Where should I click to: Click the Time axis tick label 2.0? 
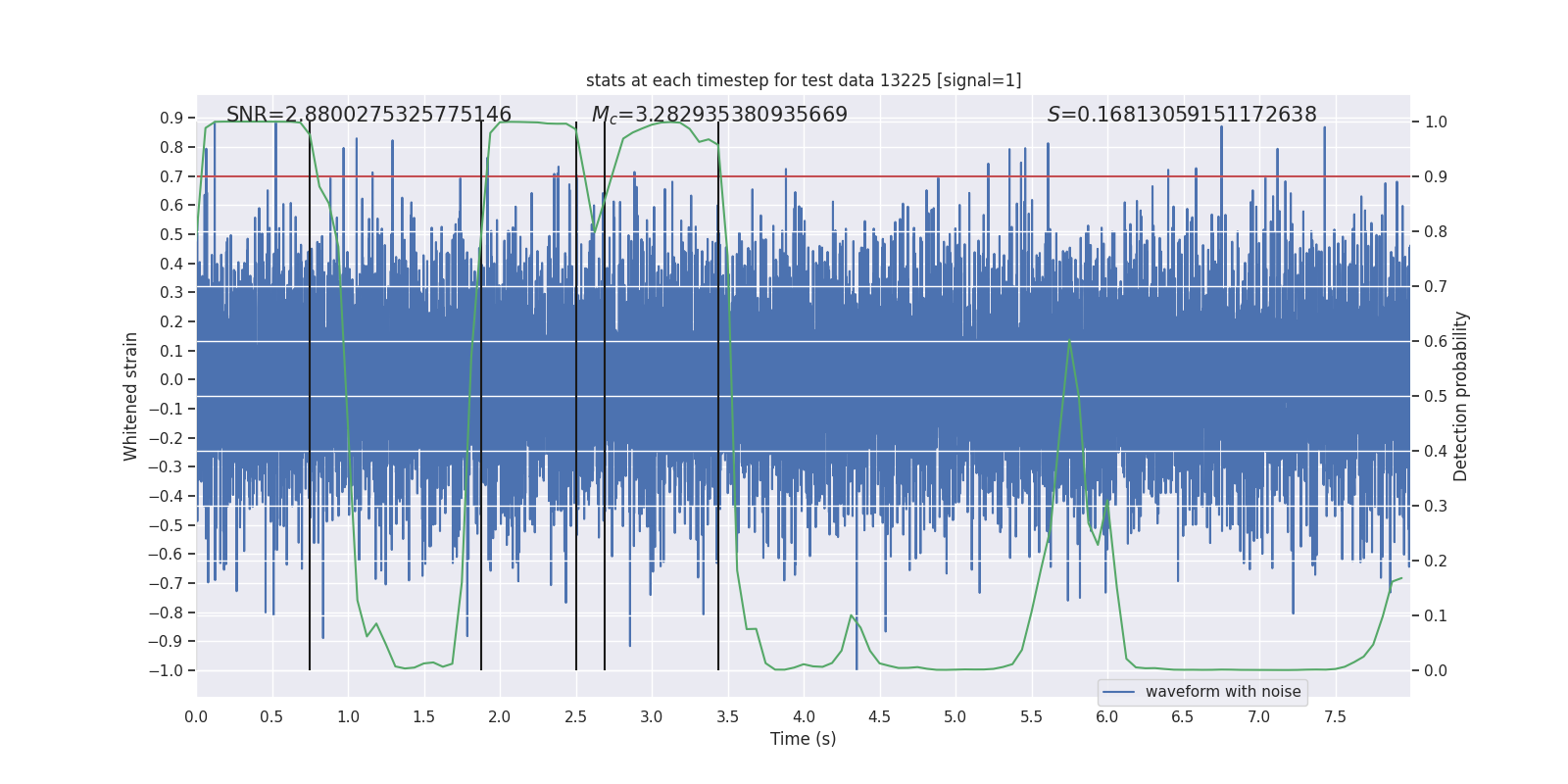(x=500, y=716)
